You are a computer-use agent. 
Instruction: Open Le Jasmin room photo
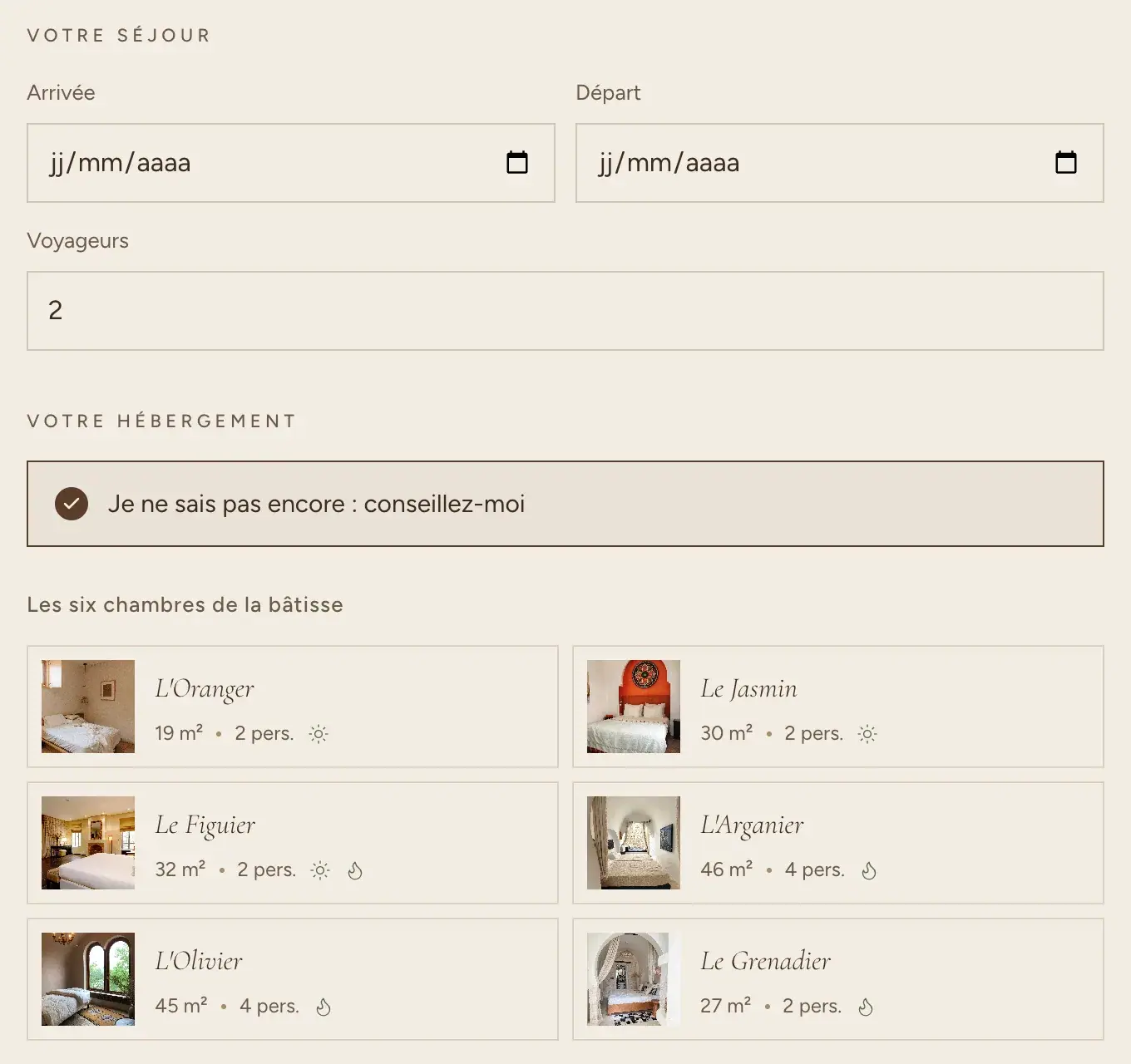[x=634, y=707]
